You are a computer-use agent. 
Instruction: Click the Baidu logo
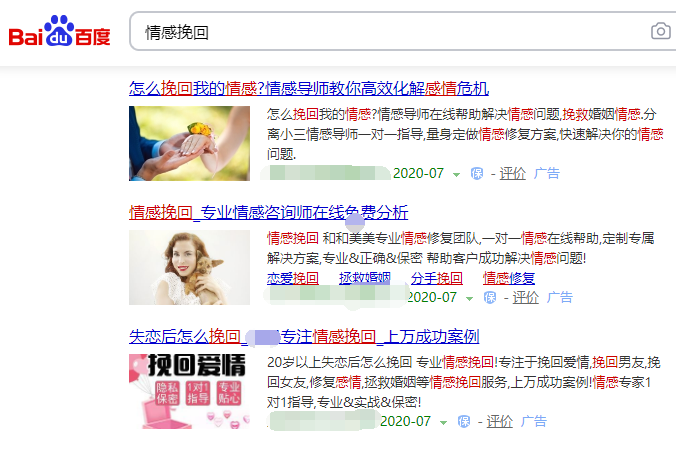click(x=59, y=31)
